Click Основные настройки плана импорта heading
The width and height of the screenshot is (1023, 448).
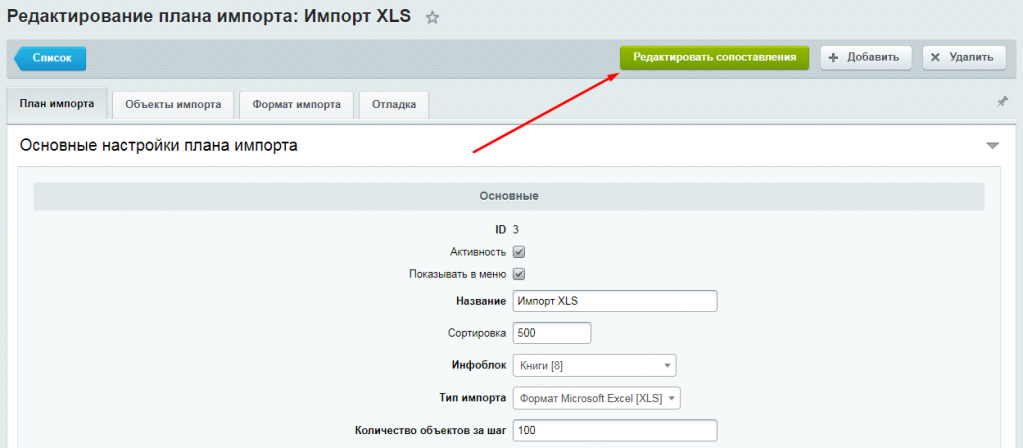click(x=159, y=145)
